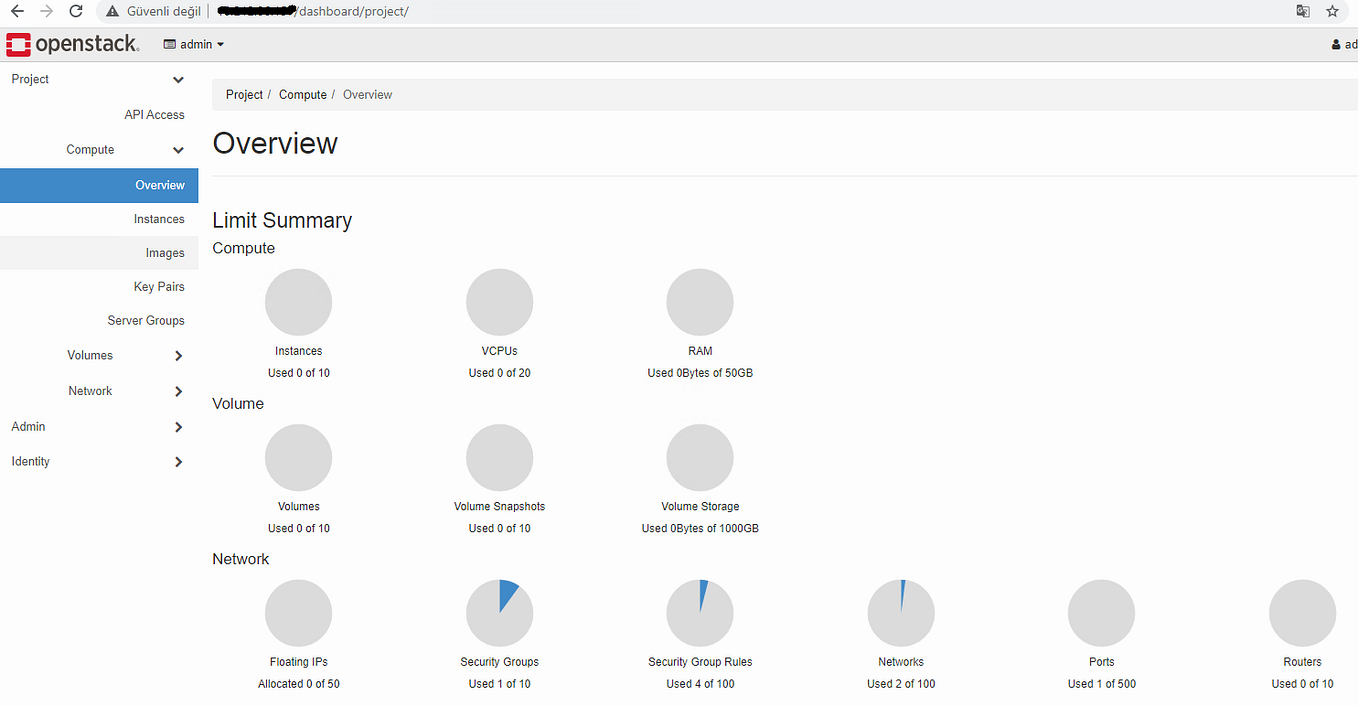
Task: Click the Volumes usage pie chart
Action: (x=298, y=458)
